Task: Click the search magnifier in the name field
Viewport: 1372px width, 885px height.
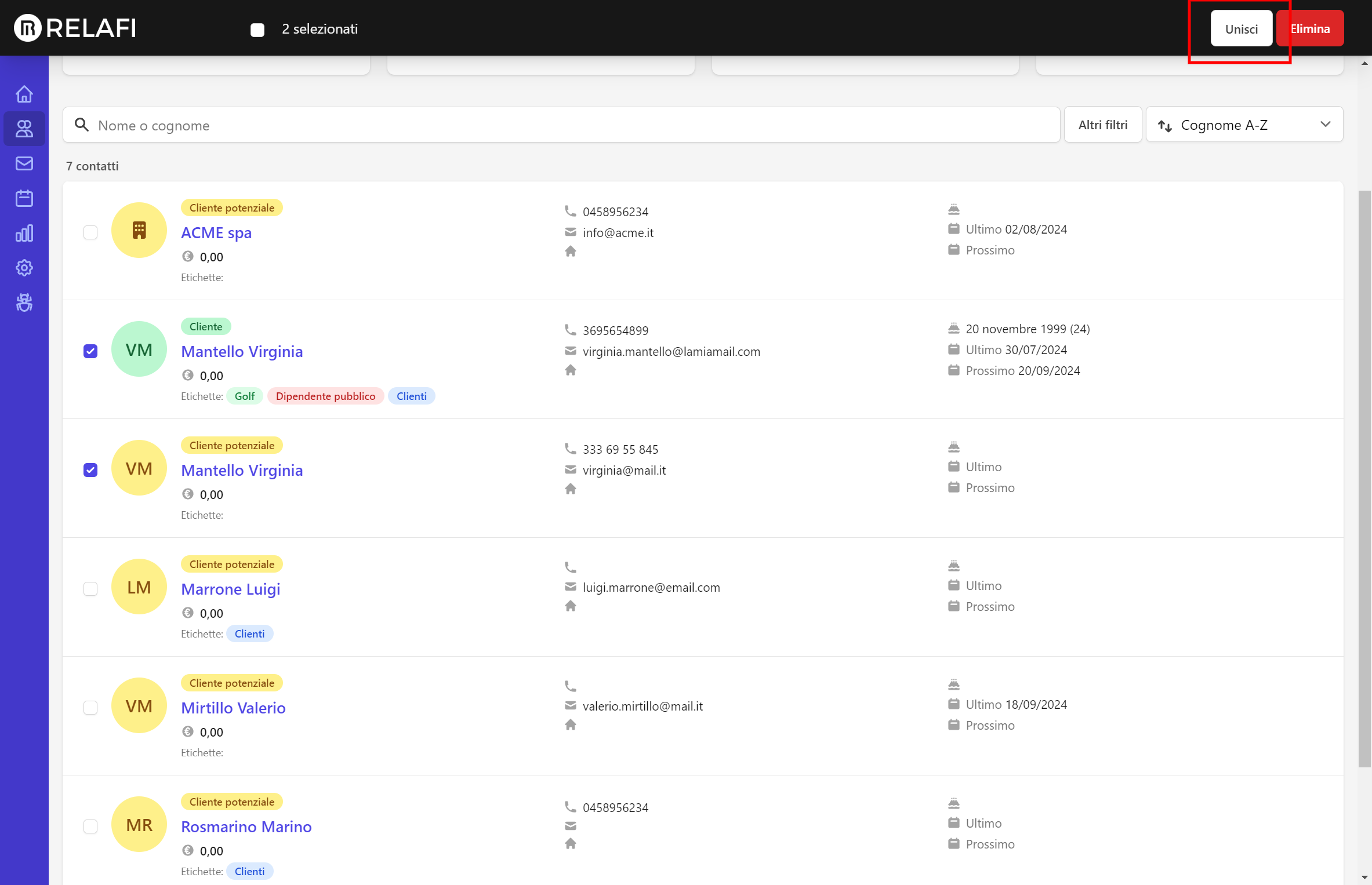Action: (x=81, y=125)
